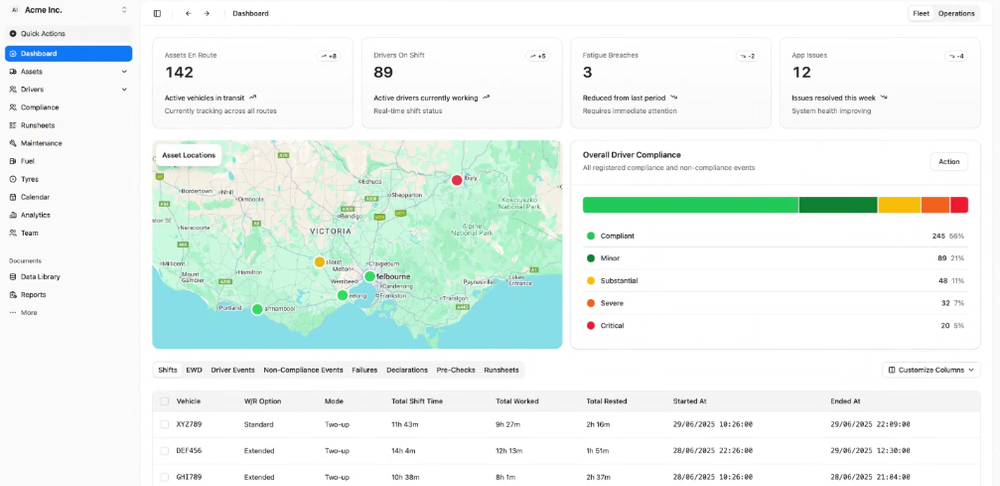
Task: Open the Customize Columns dropdown
Action: [x=931, y=370]
